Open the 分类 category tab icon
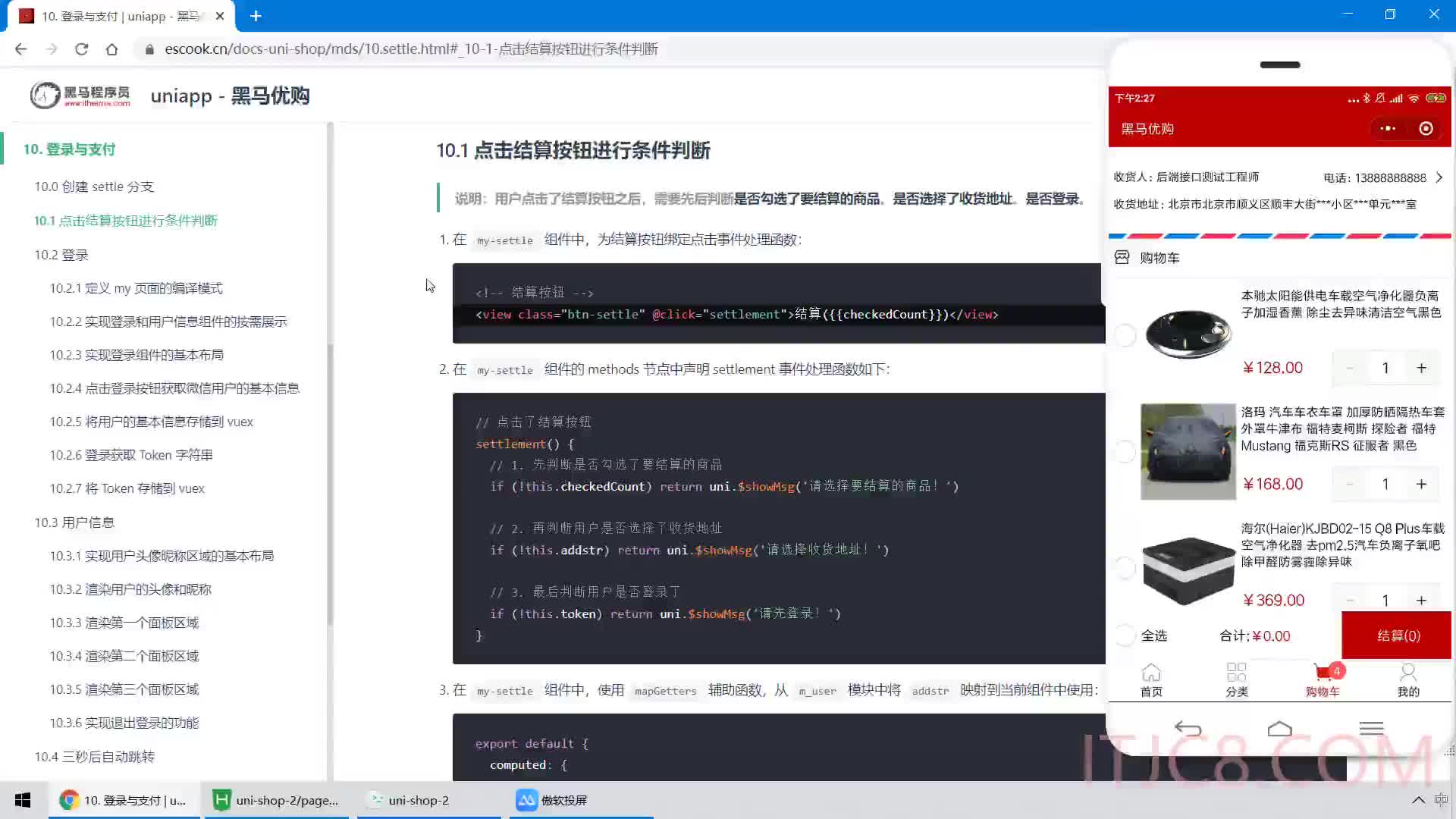1456x819 pixels. 1237,680
